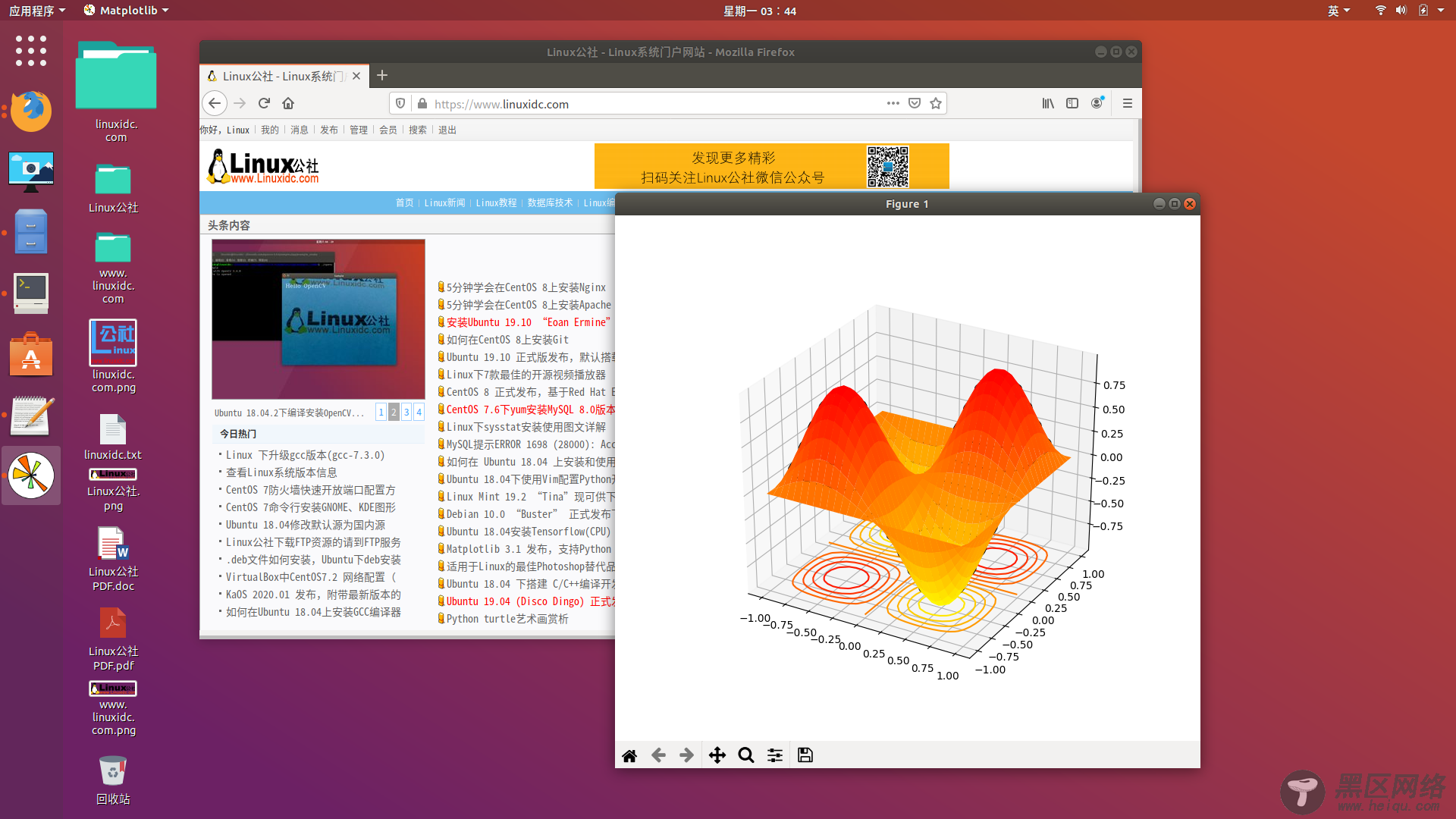Open 应用程序 menu in top bar
This screenshot has height=819, width=1456.
click(36, 11)
